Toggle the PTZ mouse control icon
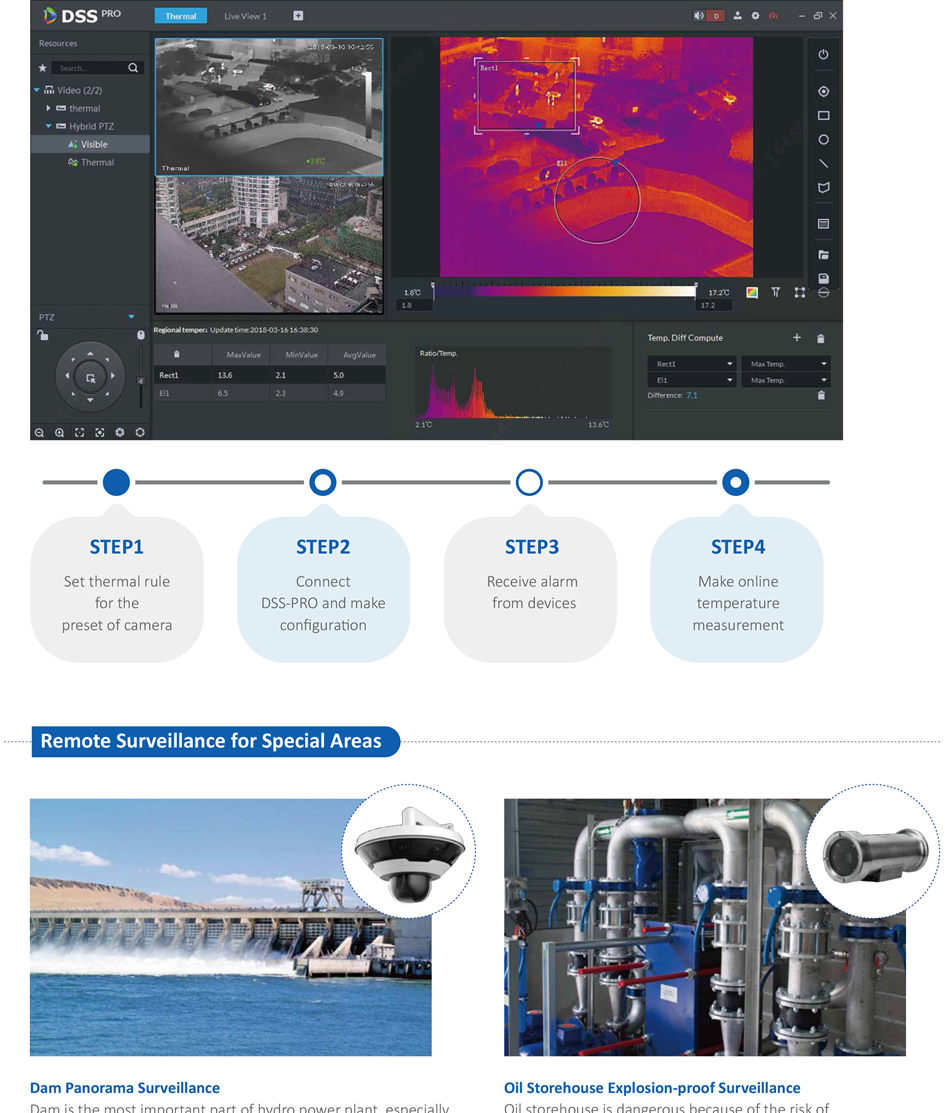The image size is (950, 1113). (x=141, y=335)
